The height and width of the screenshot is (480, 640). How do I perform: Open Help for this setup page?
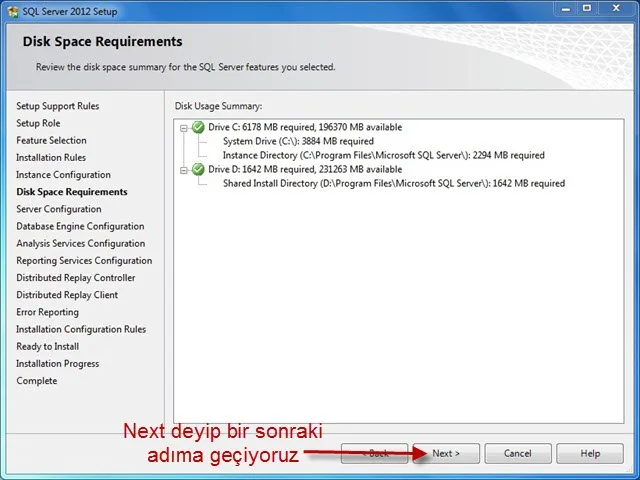click(x=590, y=453)
